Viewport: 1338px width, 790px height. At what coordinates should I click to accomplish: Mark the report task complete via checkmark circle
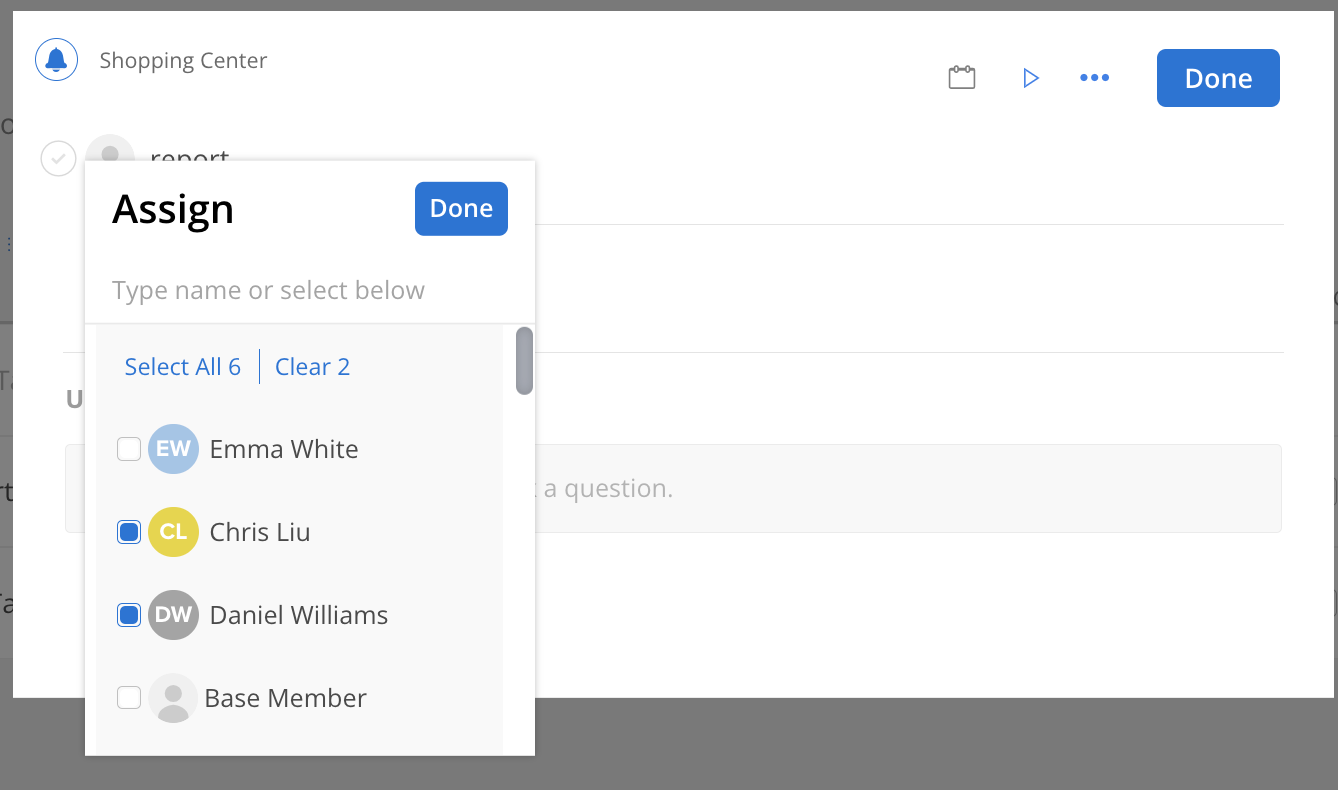coord(58,158)
